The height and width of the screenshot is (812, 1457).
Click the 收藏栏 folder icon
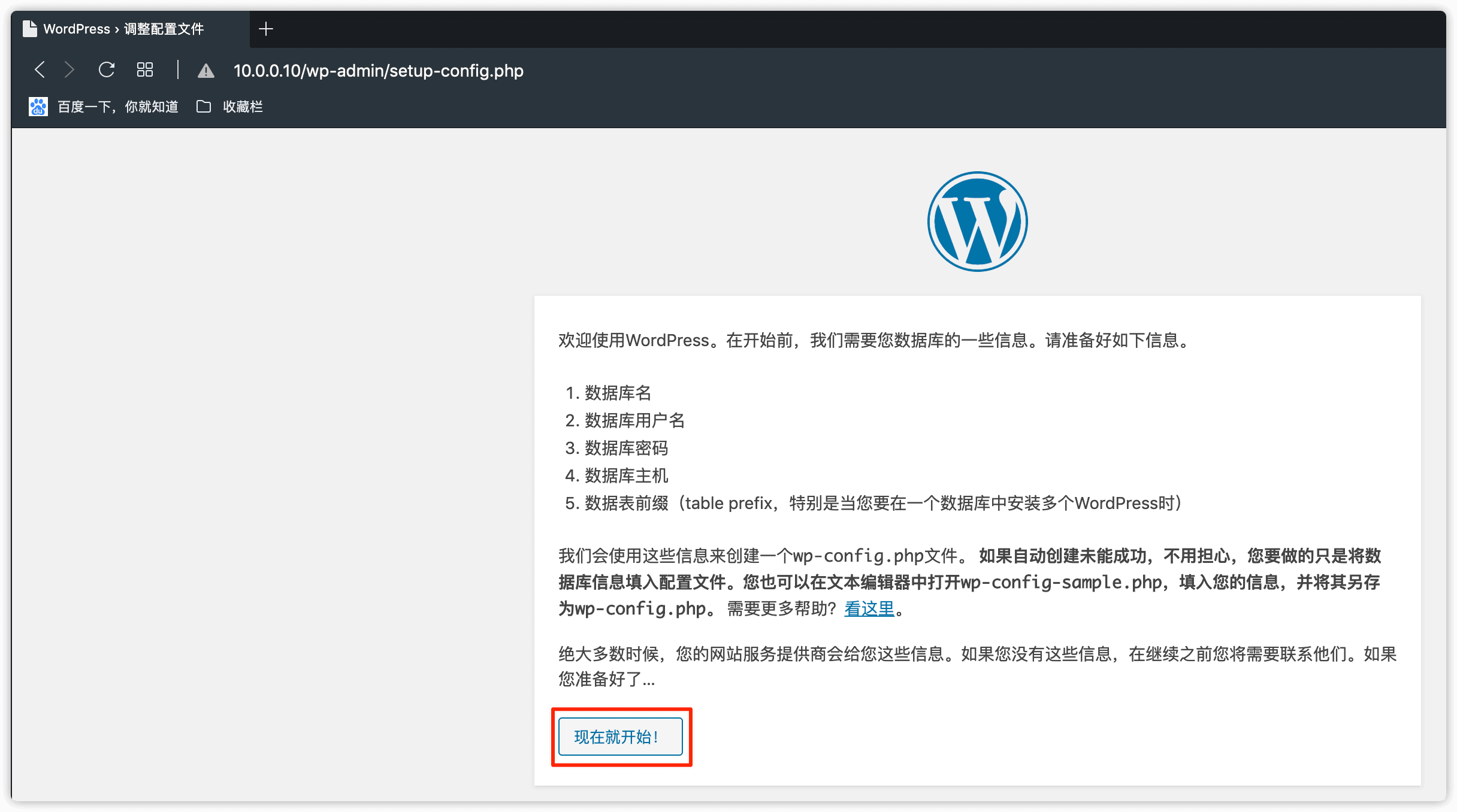204,107
